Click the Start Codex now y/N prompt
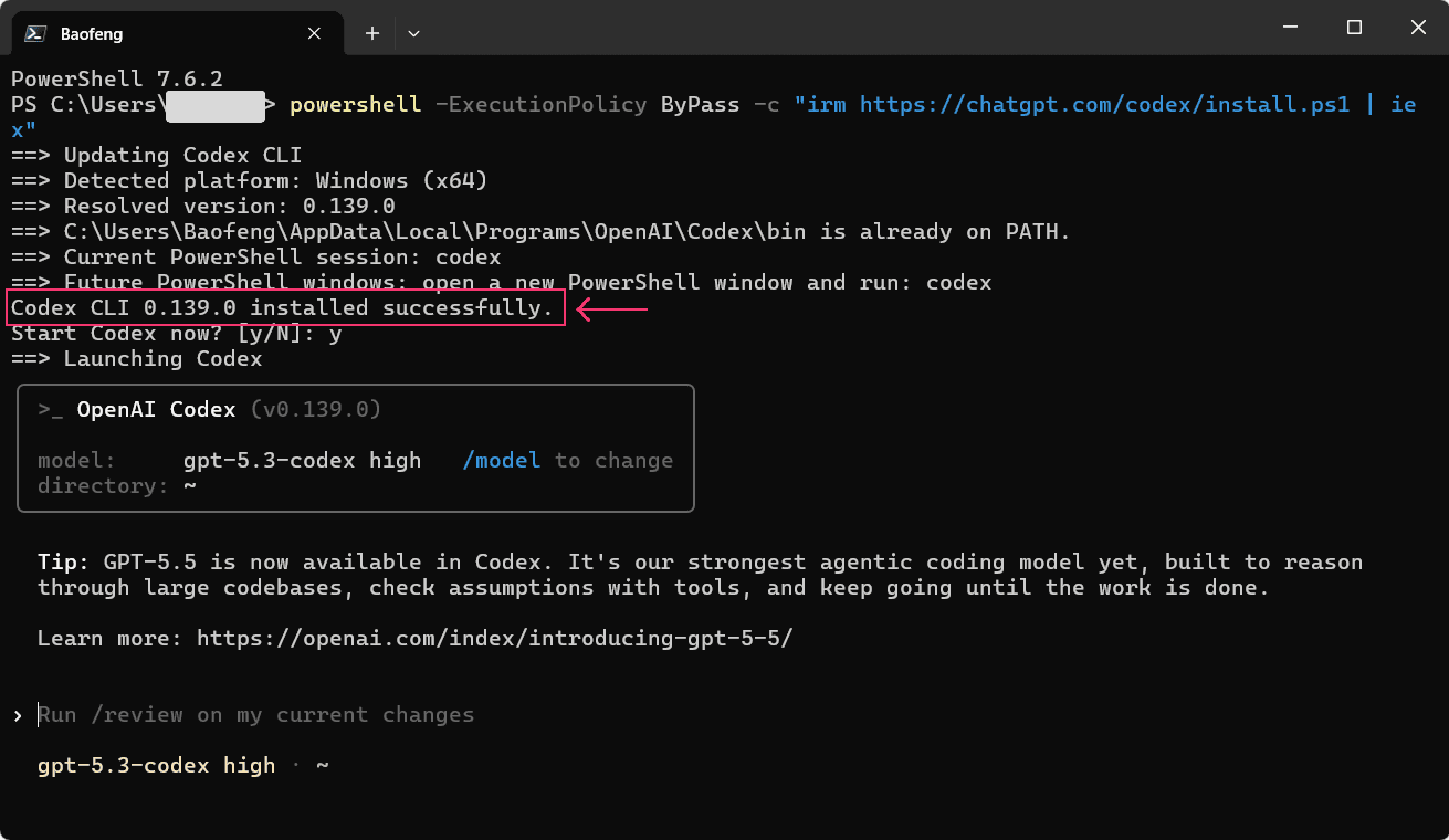 (176, 333)
